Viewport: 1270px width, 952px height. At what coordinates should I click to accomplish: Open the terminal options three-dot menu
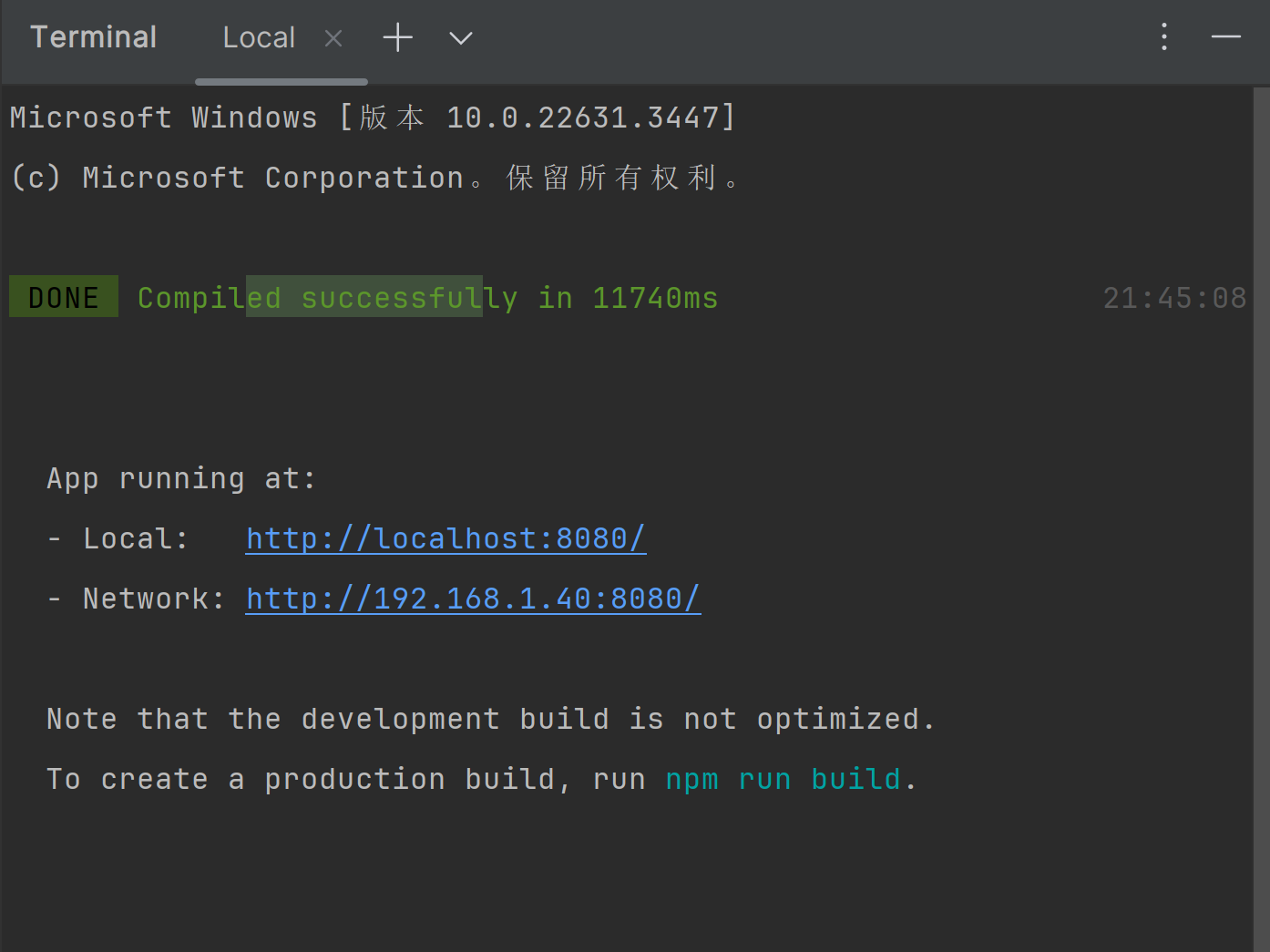1163,36
